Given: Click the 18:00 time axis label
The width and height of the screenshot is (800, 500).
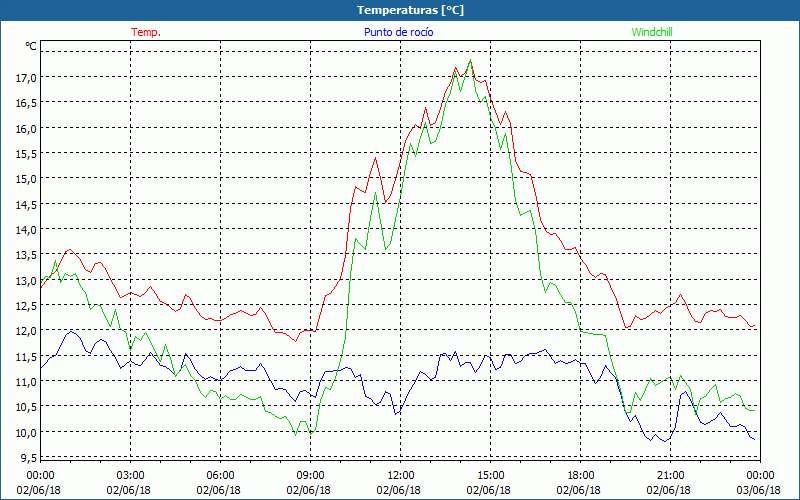Looking at the screenshot, I should [579, 476].
